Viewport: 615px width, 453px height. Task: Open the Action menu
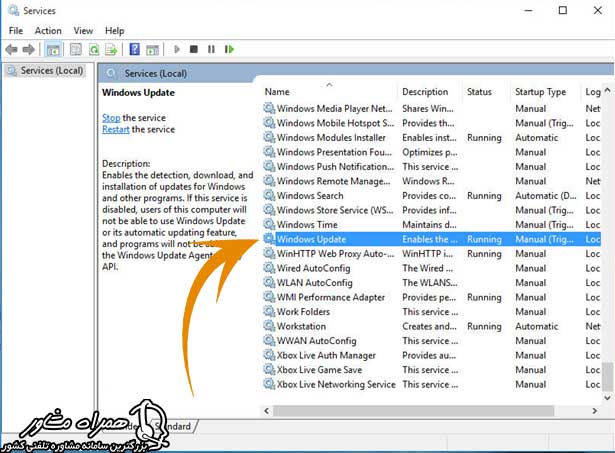(48, 31)
